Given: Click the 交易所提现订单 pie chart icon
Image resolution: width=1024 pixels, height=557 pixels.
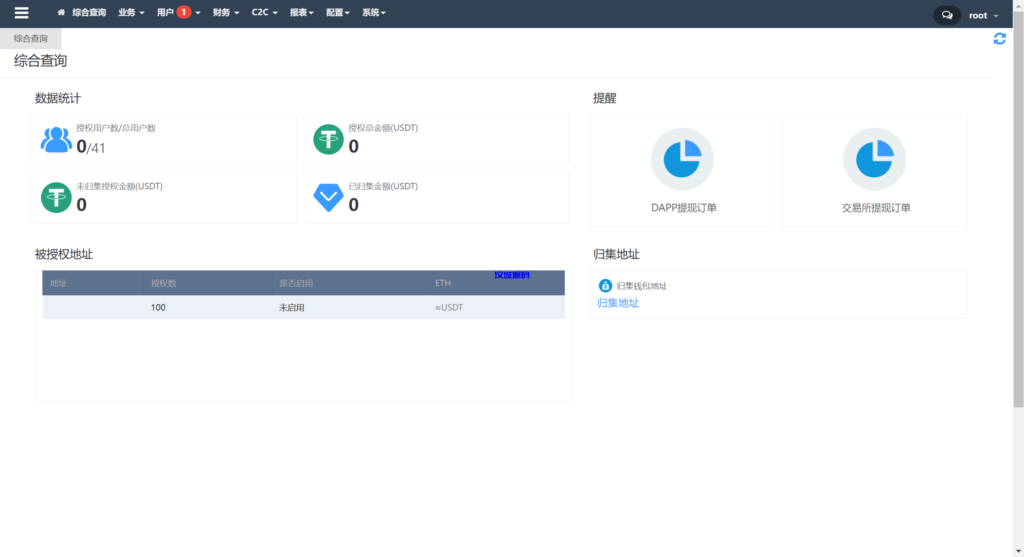Looking at the screenshot, I should click(874, 159).
